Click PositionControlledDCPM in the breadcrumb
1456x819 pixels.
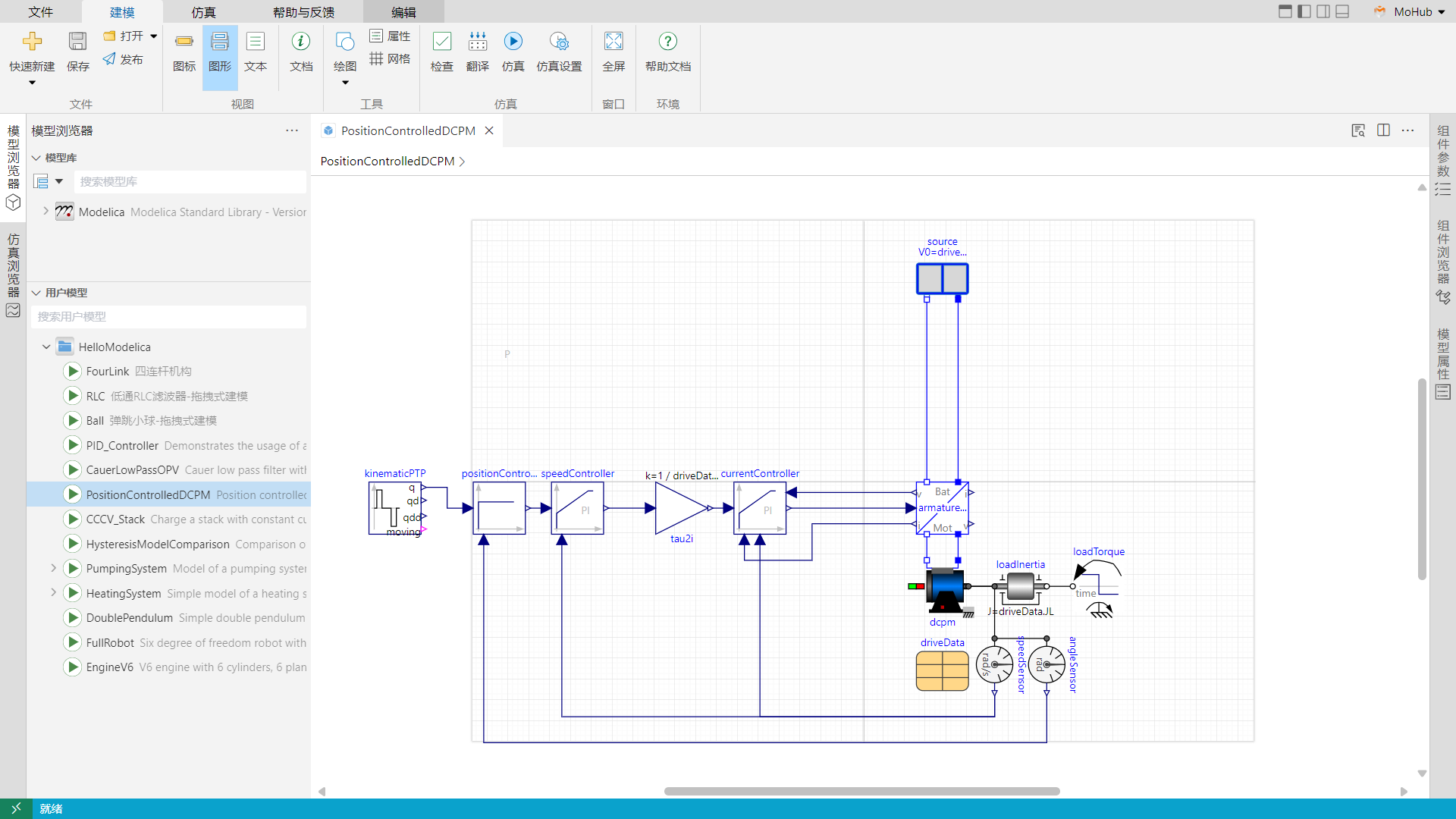pyautogui.click(x=387, y=161)
